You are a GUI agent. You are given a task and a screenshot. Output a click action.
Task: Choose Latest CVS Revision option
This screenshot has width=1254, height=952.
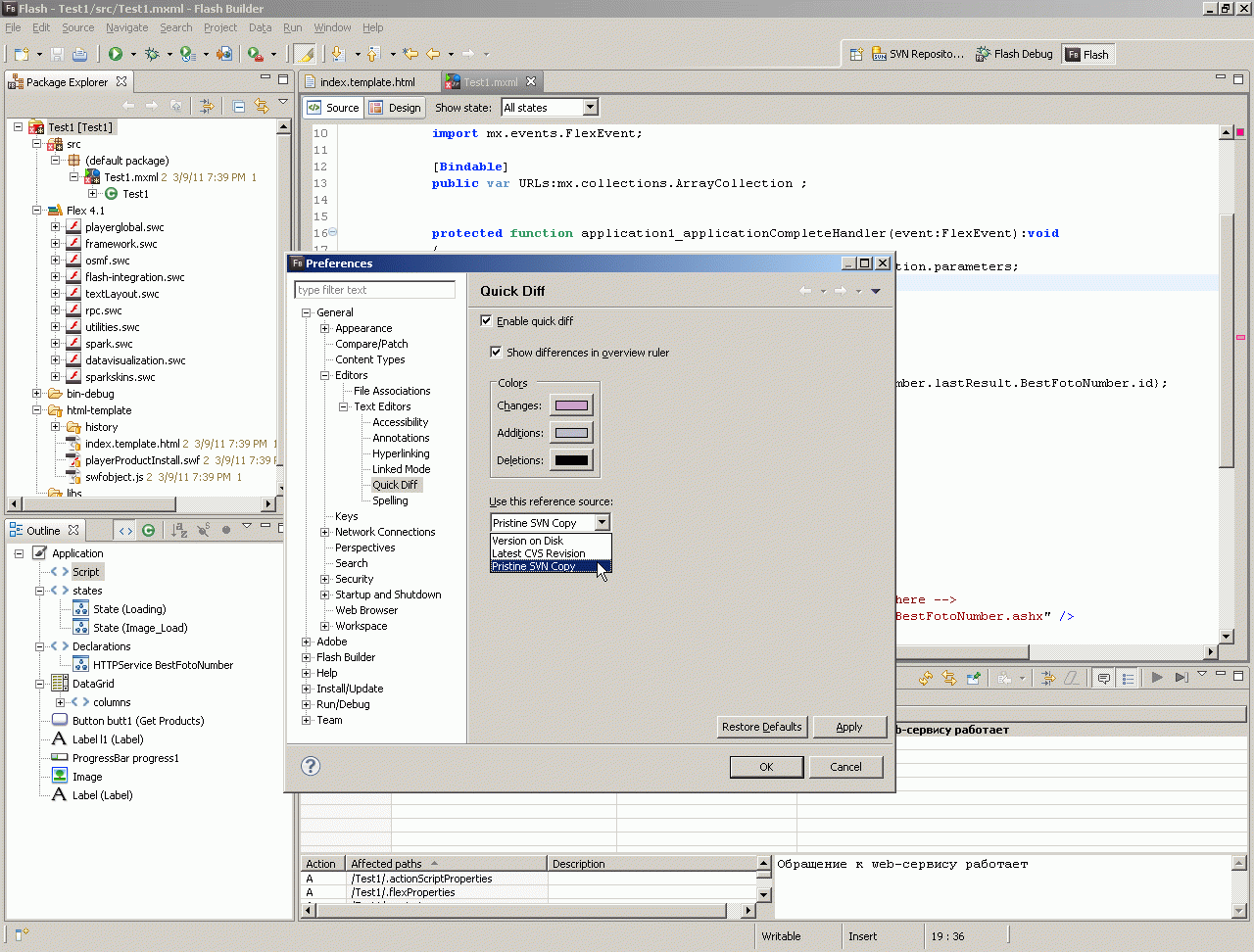tap(551, 553)
